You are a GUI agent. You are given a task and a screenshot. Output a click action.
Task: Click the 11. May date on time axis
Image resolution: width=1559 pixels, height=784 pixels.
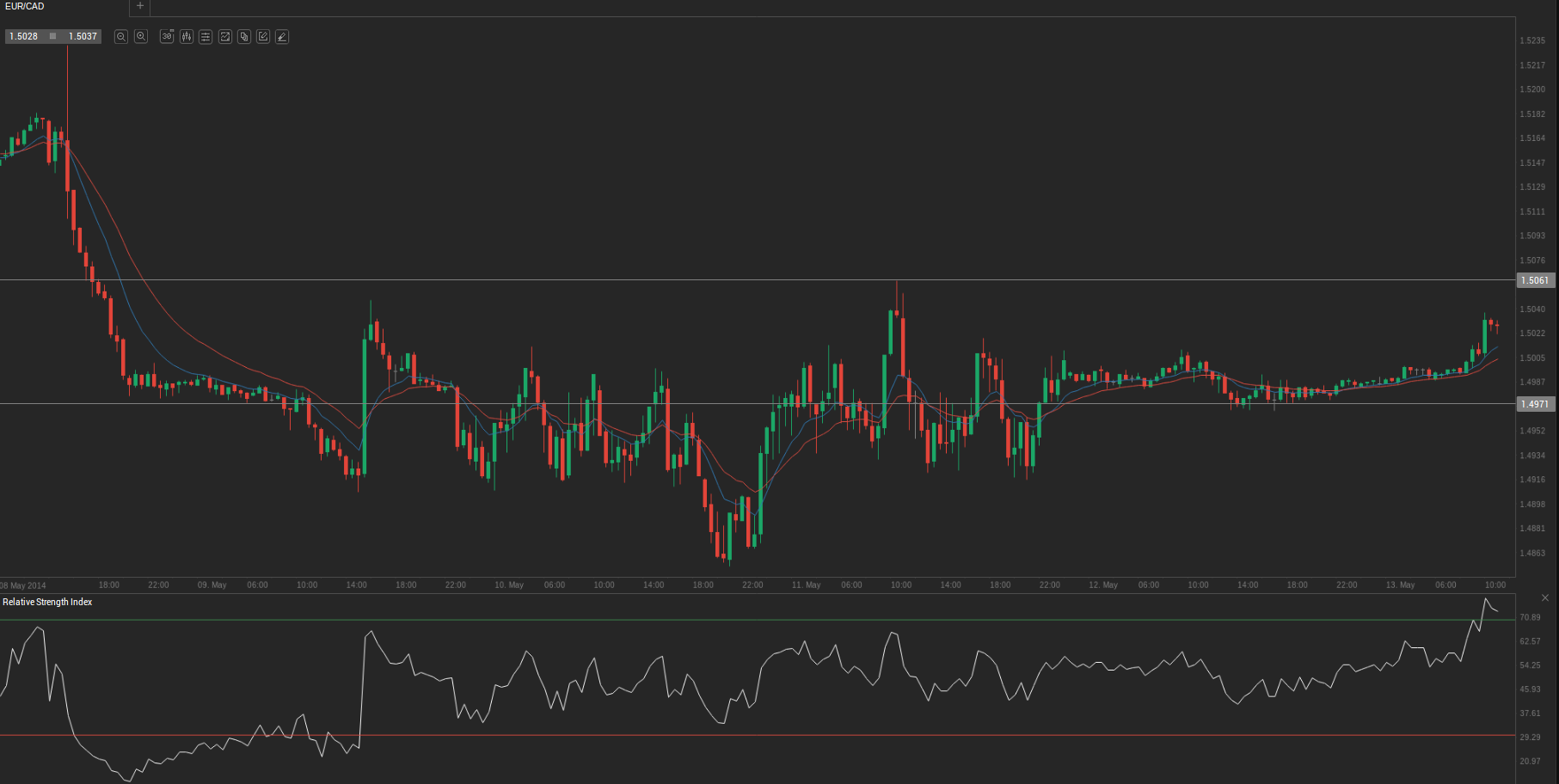tap(806, 585)
